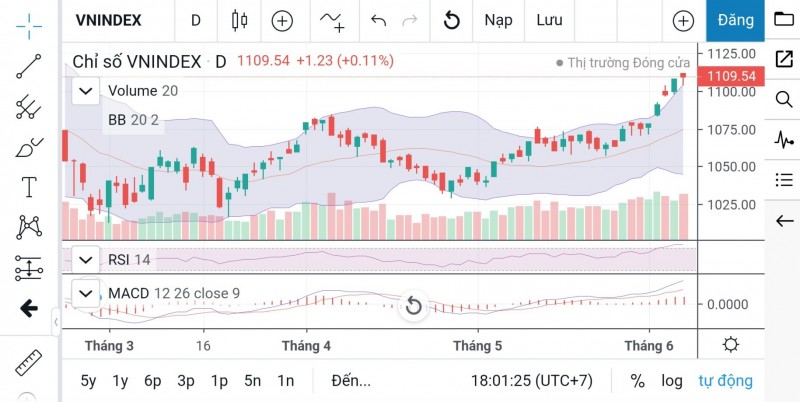The width and height of the screenshot is (800, 402).
Task: Open the ruler measure tool
Action: pos(28,363)
